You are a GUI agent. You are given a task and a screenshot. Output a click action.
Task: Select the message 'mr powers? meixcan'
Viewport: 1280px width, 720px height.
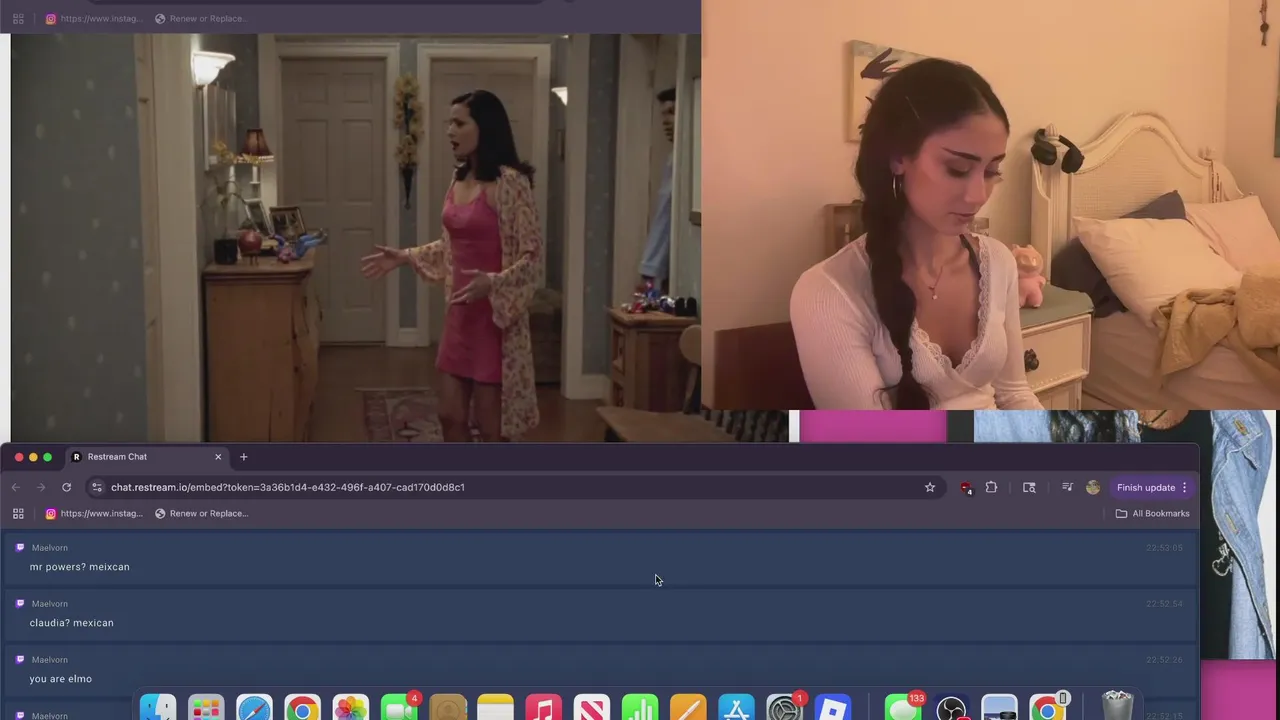click(x=80, y=567)
